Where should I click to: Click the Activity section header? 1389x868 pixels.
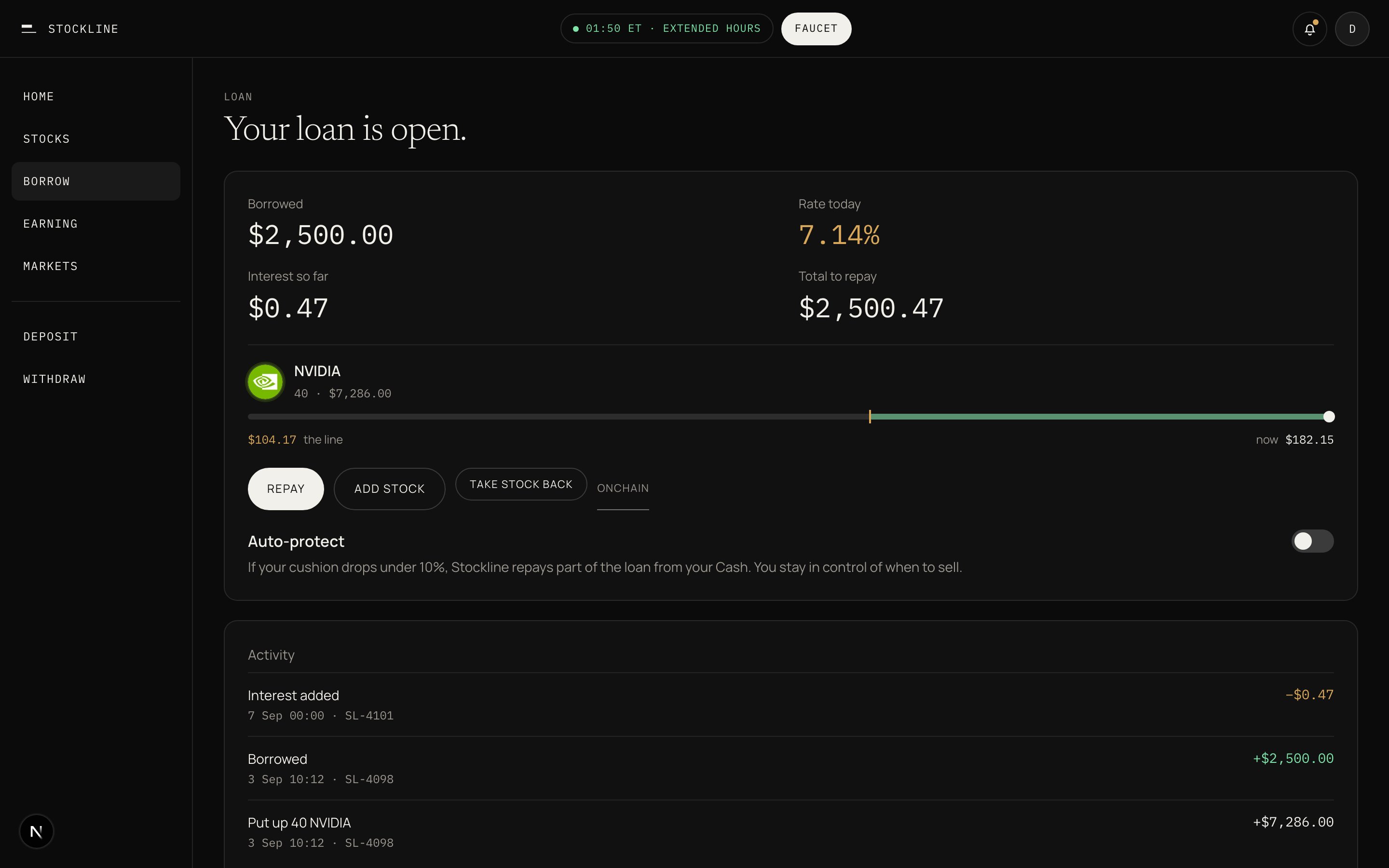271,655
